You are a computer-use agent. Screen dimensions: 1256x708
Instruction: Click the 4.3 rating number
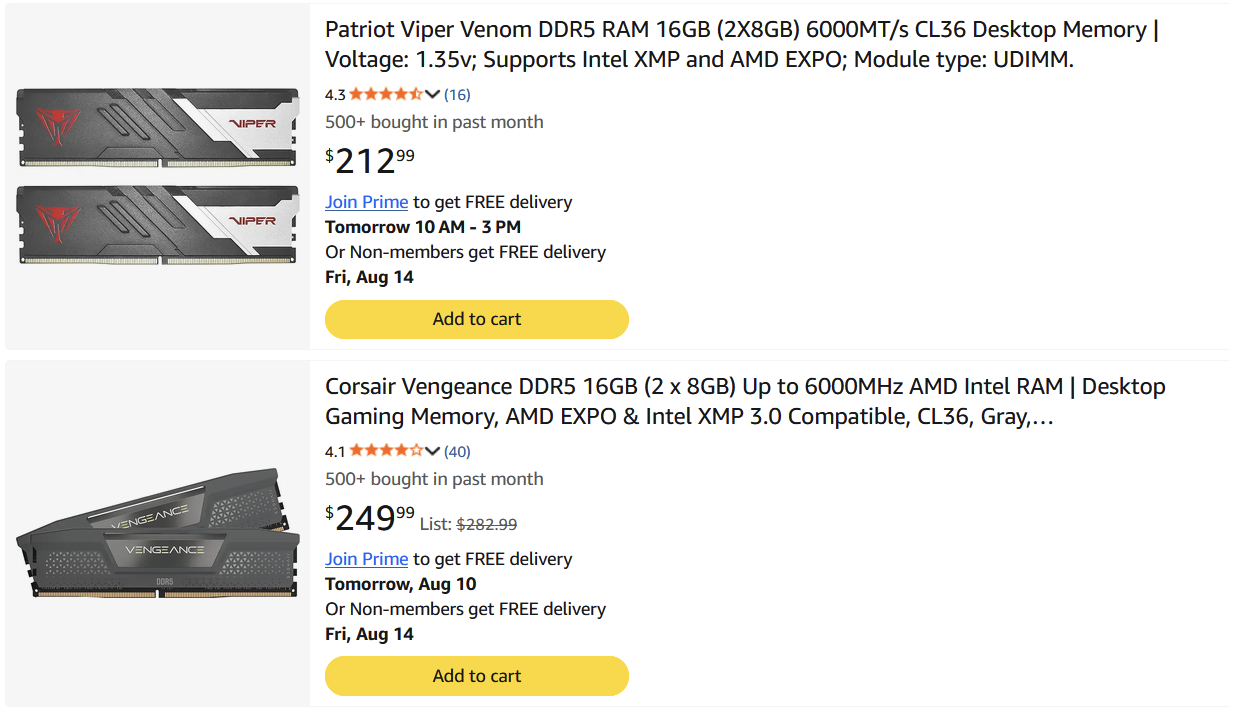coord(335,95)
